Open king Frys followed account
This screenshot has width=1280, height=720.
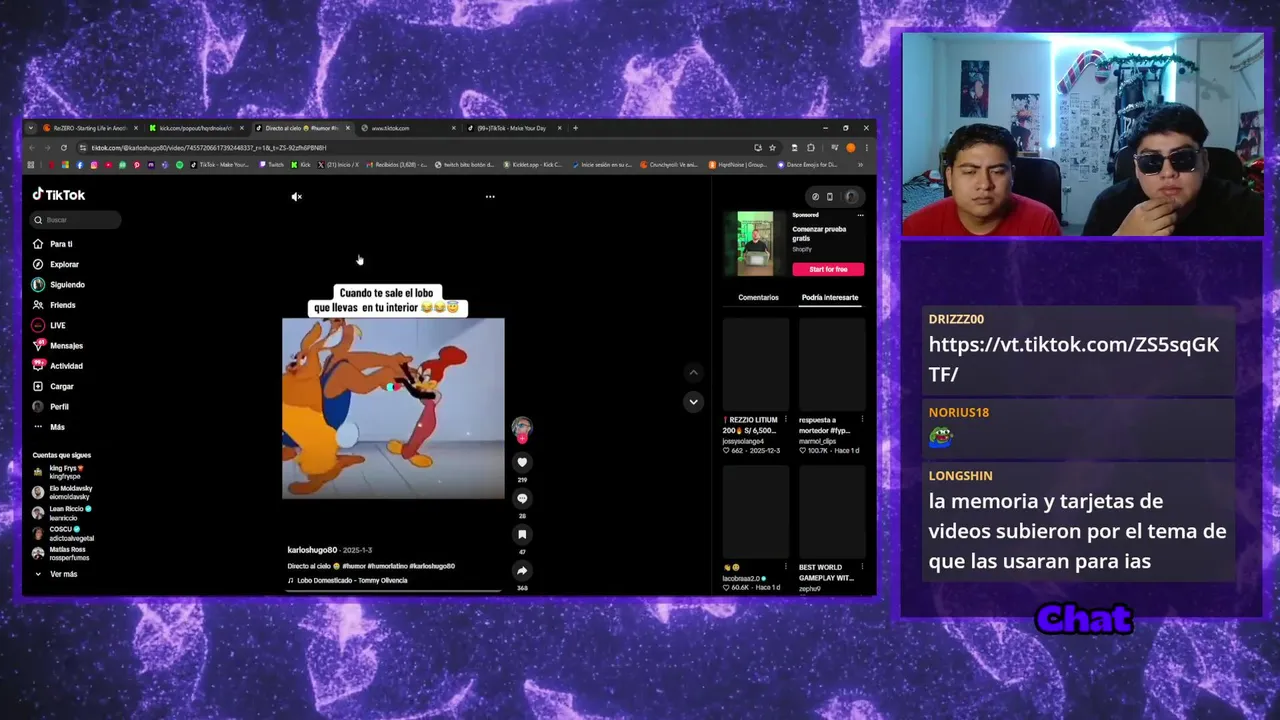point(58,472)
